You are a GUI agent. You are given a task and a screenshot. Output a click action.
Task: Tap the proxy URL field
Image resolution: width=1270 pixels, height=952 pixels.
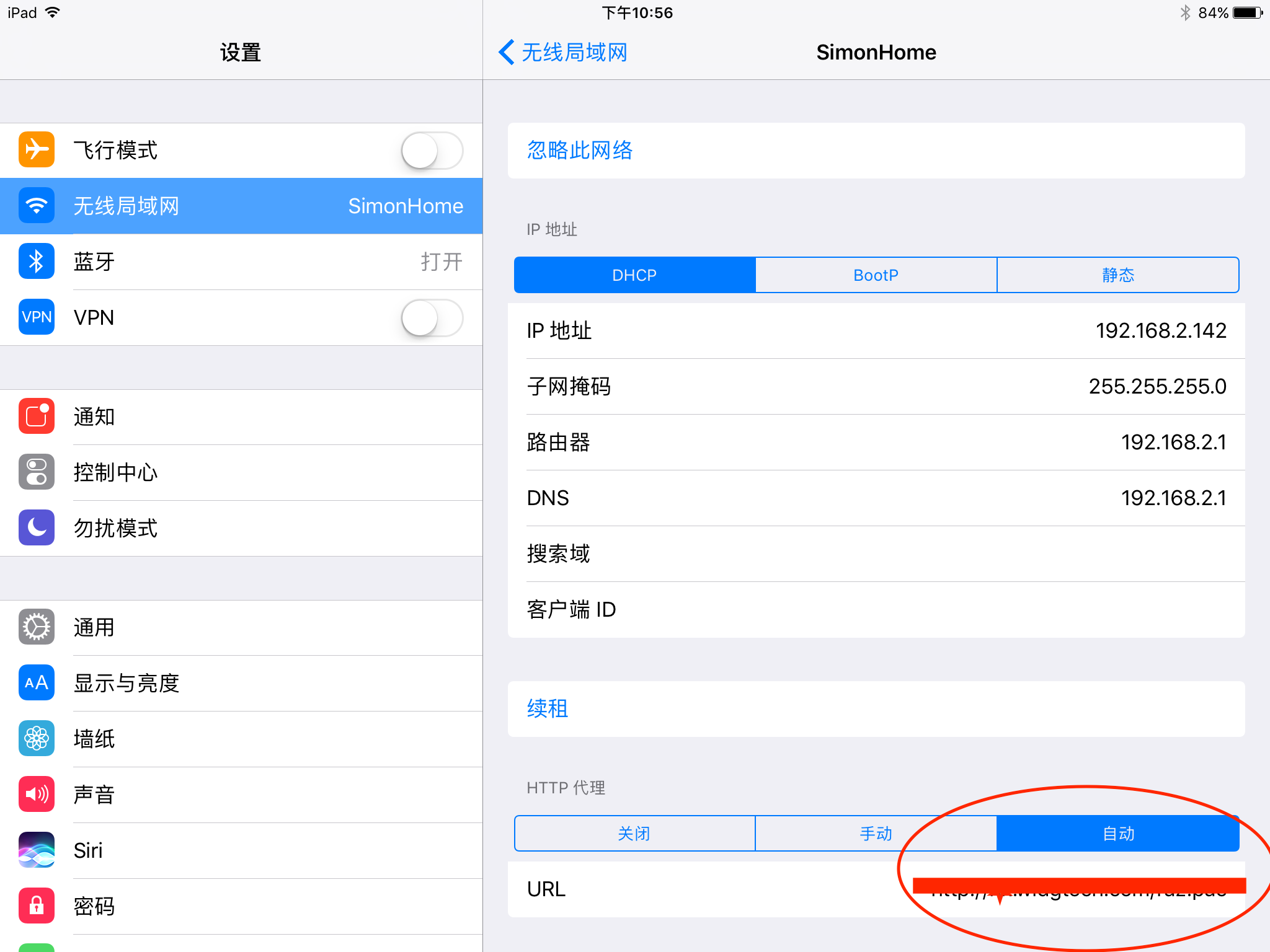tap(876, 889)
